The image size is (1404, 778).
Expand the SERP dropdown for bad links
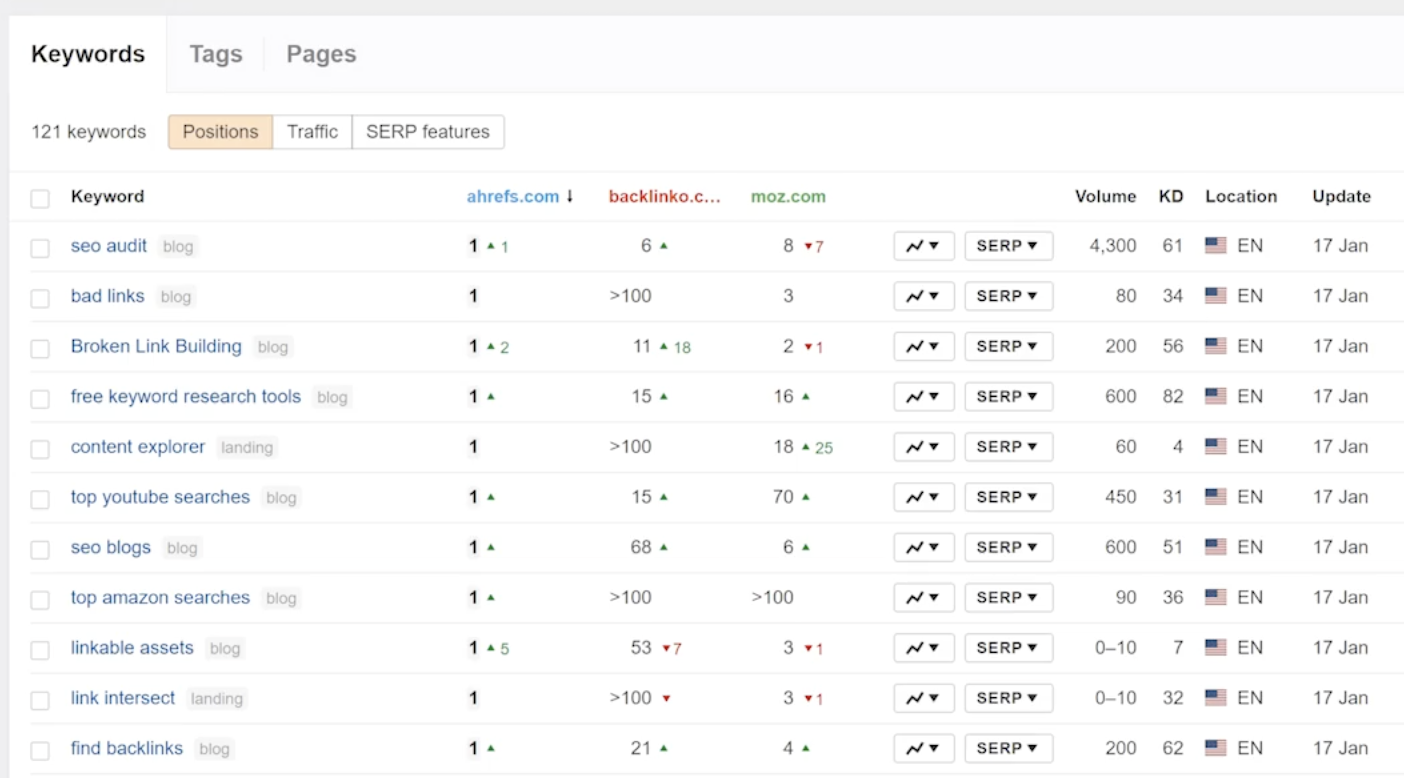pos(1009,296)
